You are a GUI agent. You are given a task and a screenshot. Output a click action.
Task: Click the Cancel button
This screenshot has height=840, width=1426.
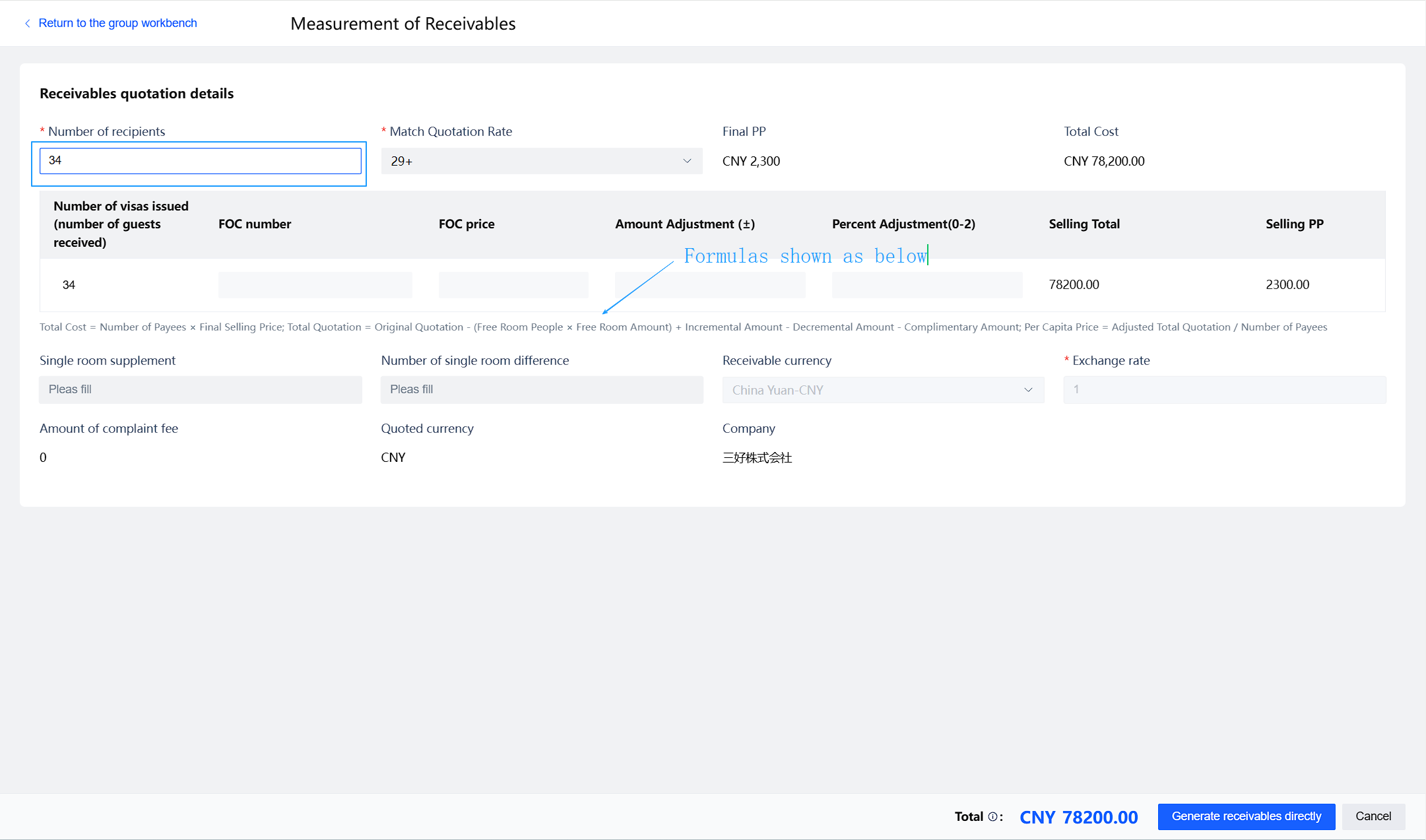tap(1373, 816)
